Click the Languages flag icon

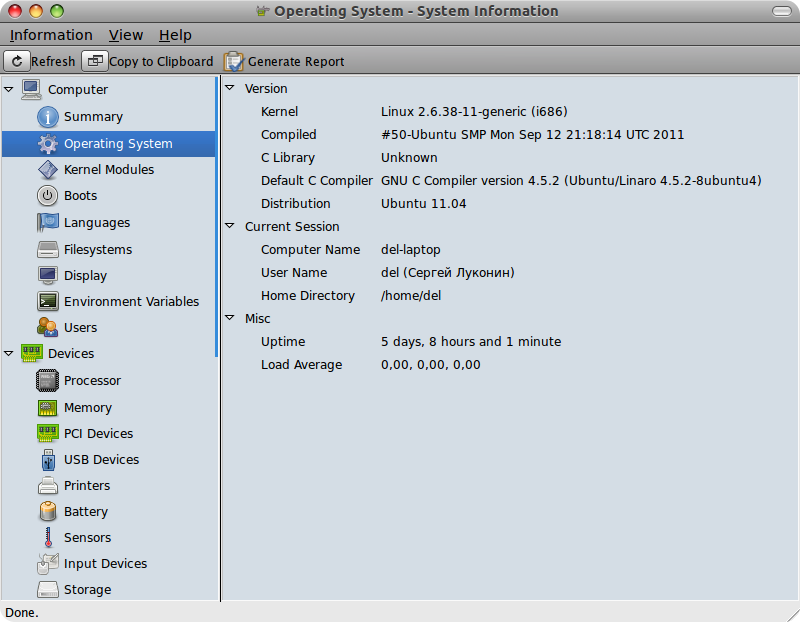point(47,222)
